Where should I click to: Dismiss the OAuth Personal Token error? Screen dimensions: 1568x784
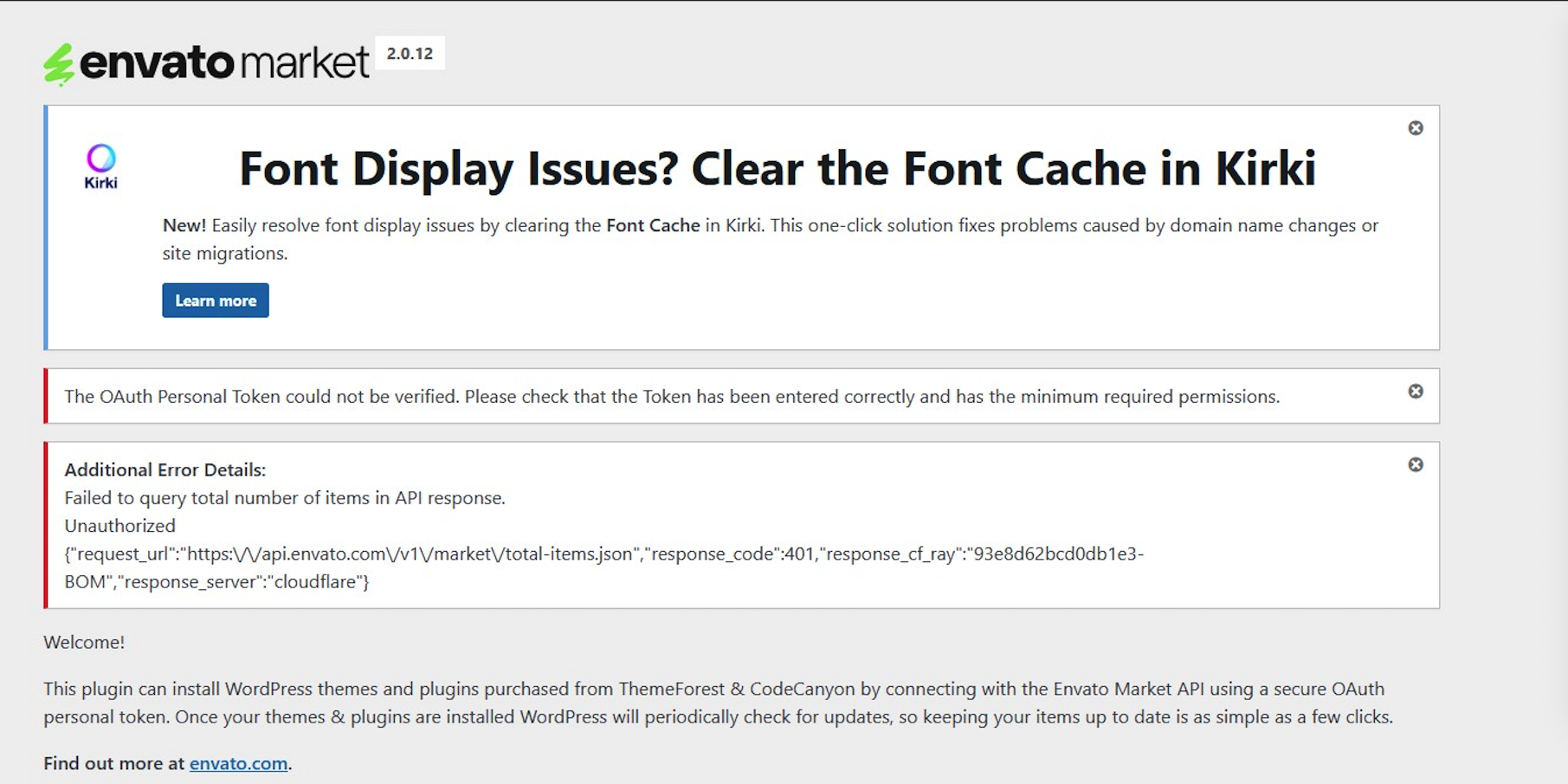pyautogui.click(x=1416, y=392)
